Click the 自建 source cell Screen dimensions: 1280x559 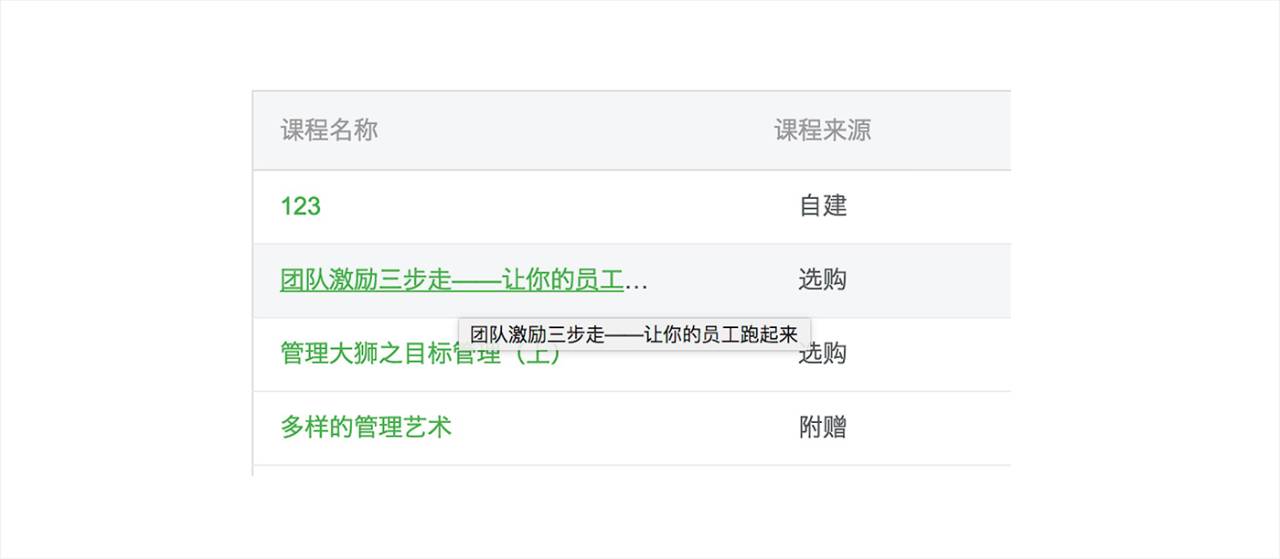[822, 206]
